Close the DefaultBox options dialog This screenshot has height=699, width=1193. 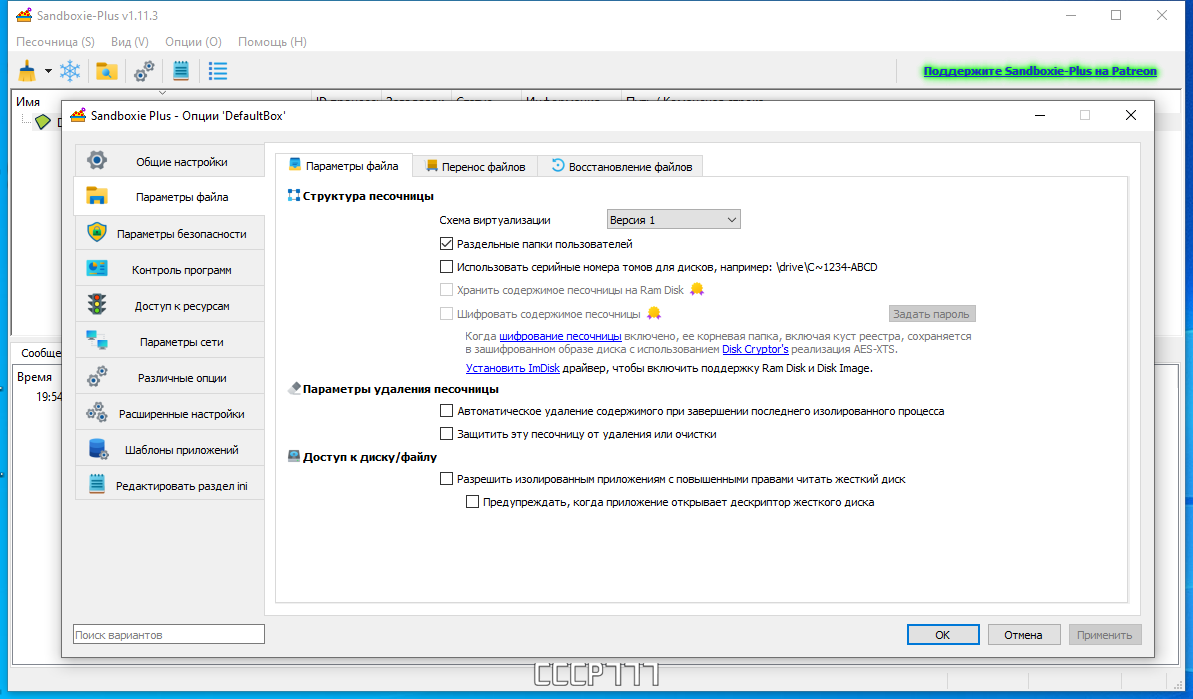(1131, 116)
